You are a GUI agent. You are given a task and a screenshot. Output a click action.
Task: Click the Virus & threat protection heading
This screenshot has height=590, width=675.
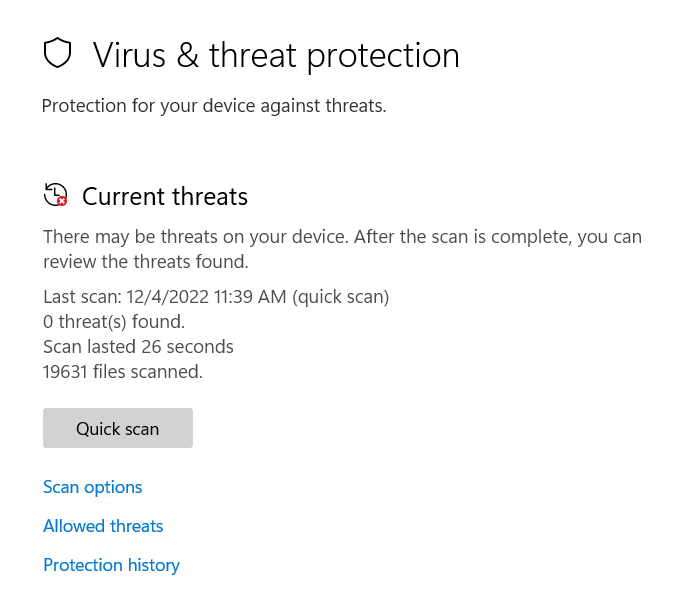coord(276,55)
